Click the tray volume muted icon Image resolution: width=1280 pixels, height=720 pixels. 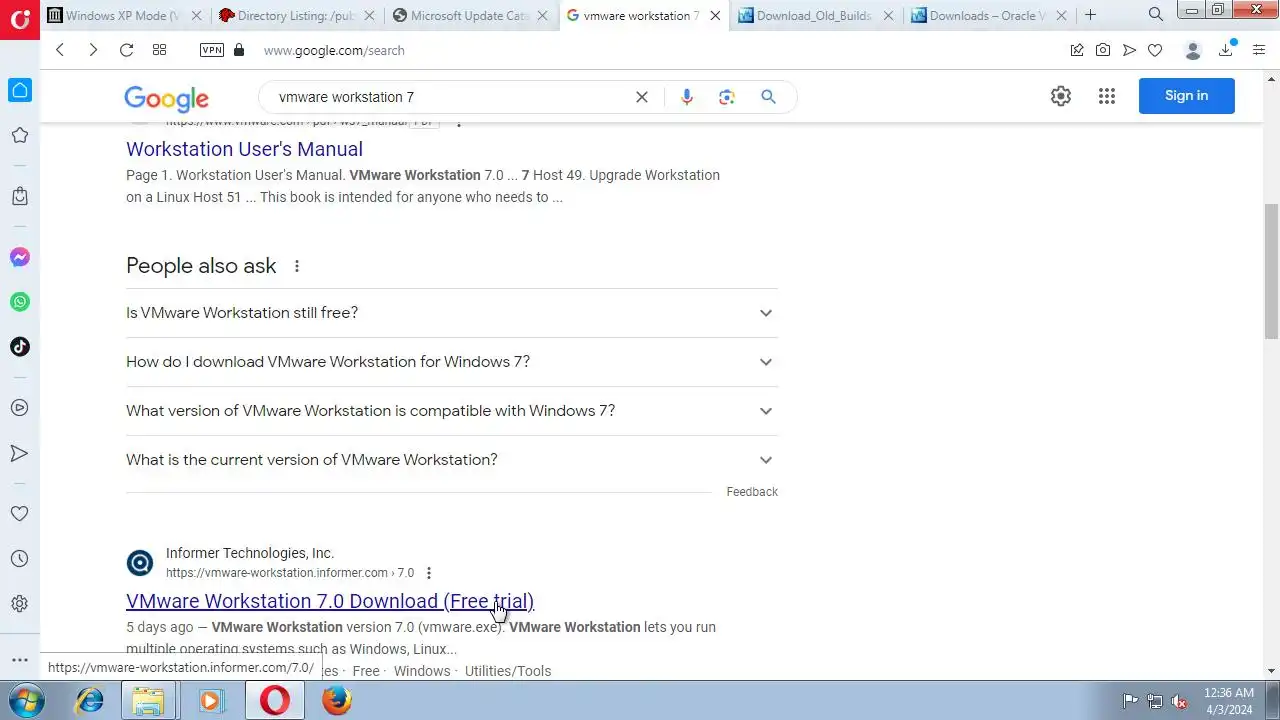tap(1180, 701)
